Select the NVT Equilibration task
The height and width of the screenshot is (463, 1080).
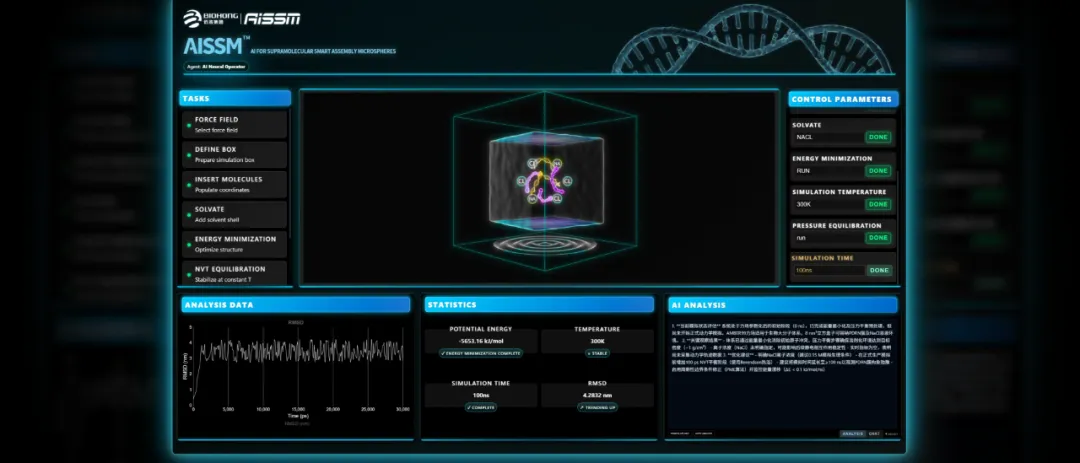[x=234, y=273]
